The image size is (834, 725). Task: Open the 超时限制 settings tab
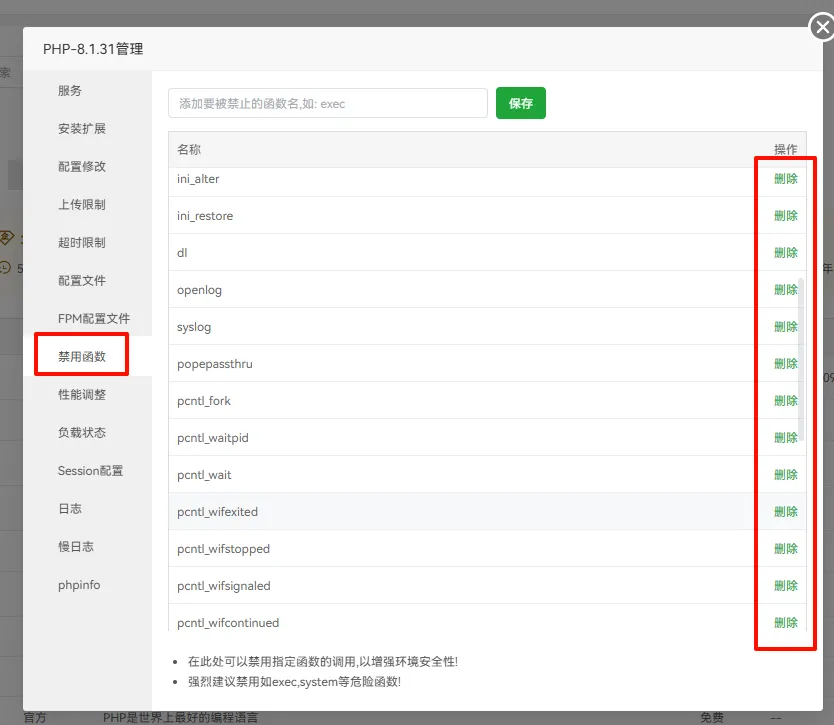82,243
